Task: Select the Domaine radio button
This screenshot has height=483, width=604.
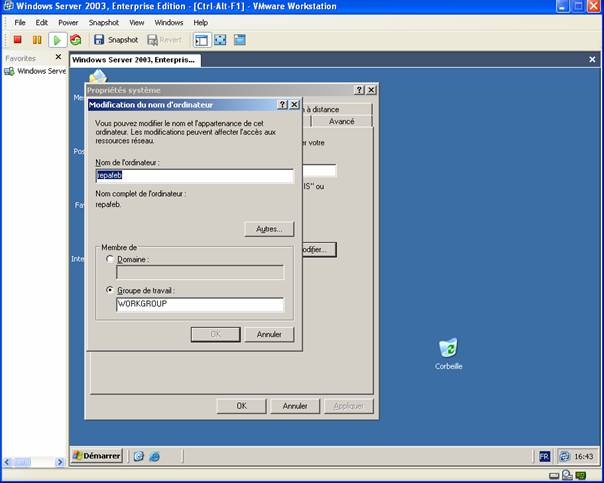Action: tap(110, 259)
